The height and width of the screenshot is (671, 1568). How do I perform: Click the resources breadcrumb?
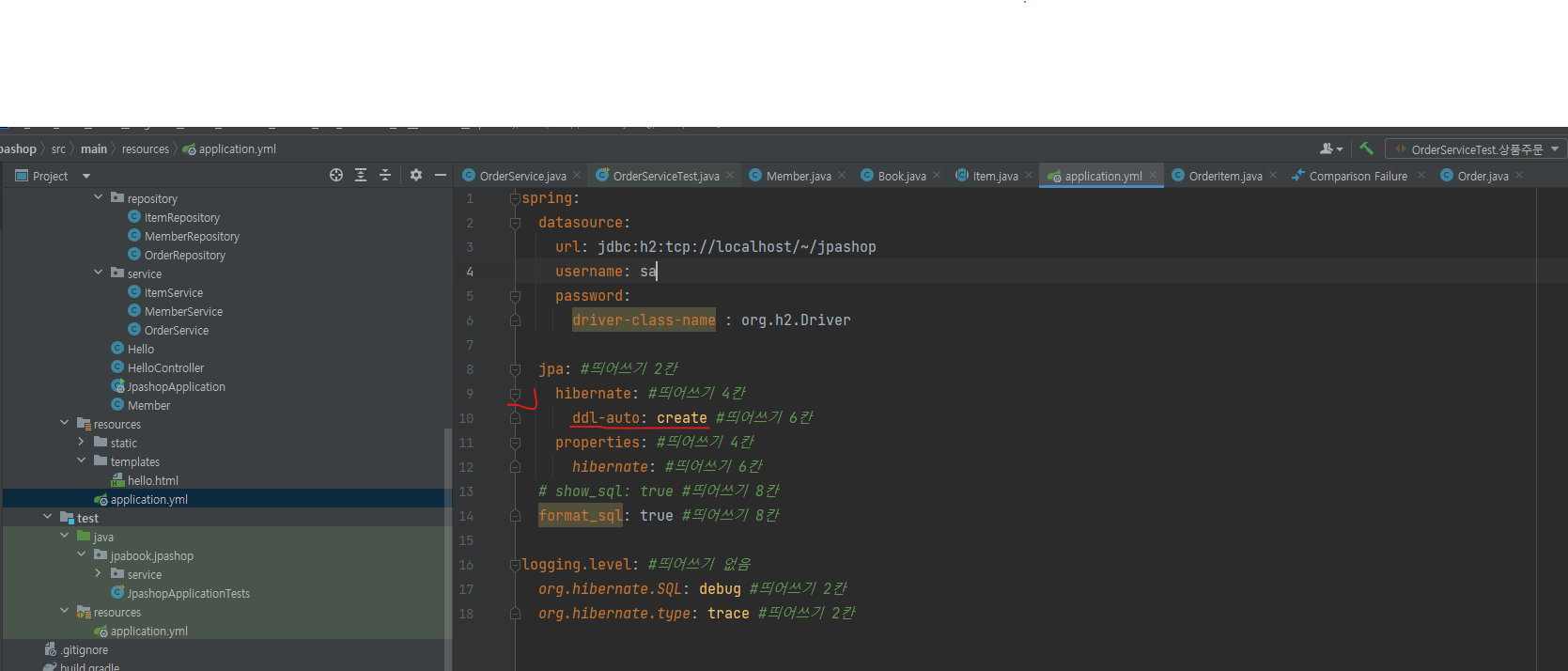click(146, 148)
